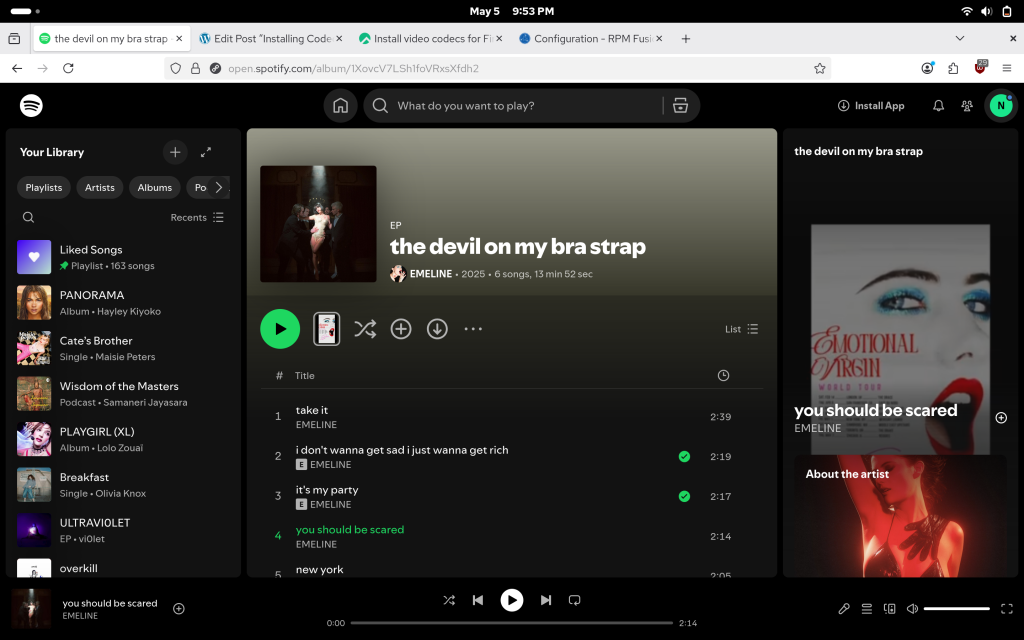Open Wisdom of the Masters podcast
The height and width of the screenshot is (640, 1024).
123,394
